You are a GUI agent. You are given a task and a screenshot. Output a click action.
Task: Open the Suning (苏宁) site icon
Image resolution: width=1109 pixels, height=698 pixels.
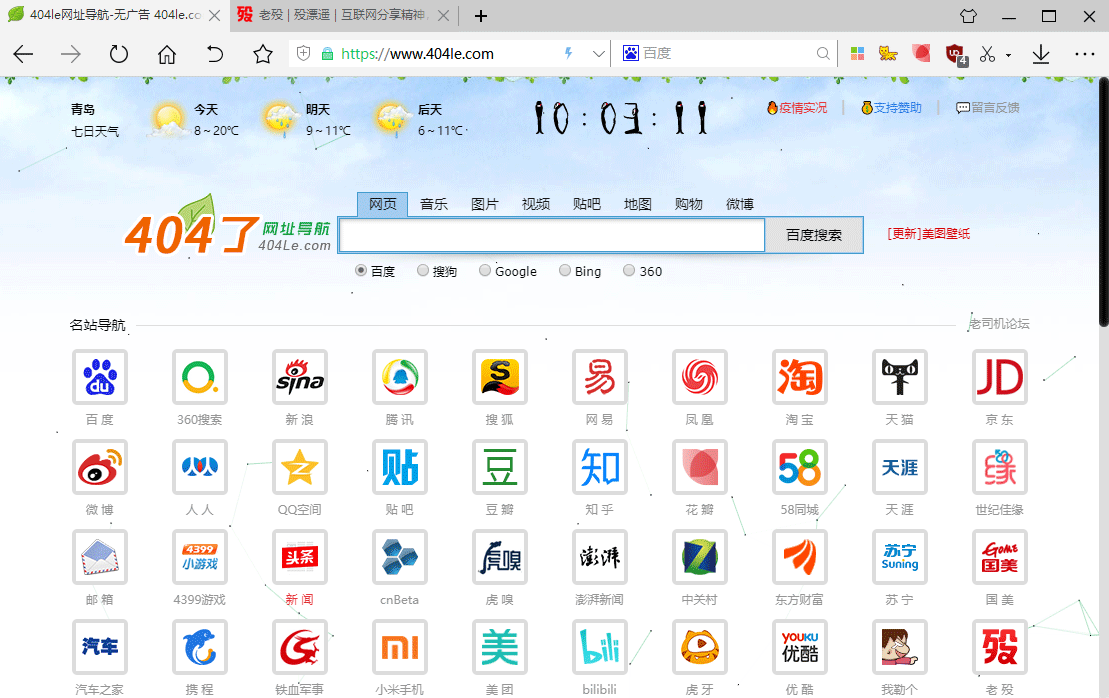900,557
